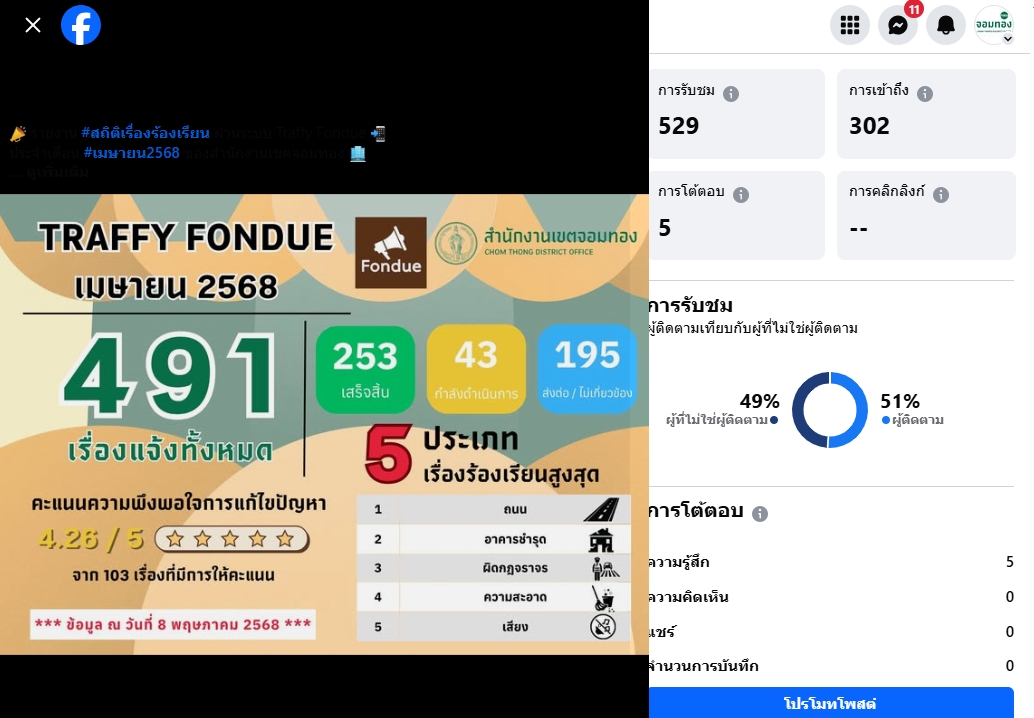1034x718 pixels.
Task: Click the 4.26 / 5 satisfaction score
Action: point(91,539)
